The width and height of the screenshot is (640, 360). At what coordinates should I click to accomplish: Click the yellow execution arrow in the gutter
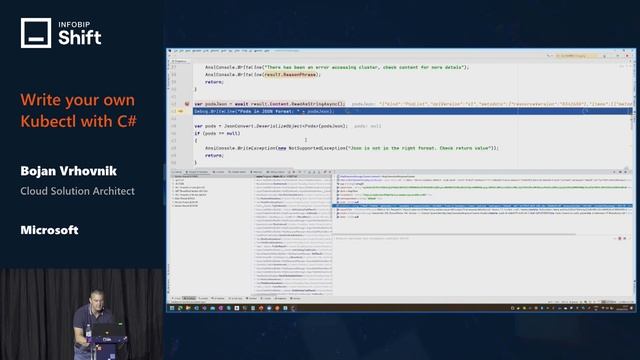pyautogui.click(x=180, y=111)
